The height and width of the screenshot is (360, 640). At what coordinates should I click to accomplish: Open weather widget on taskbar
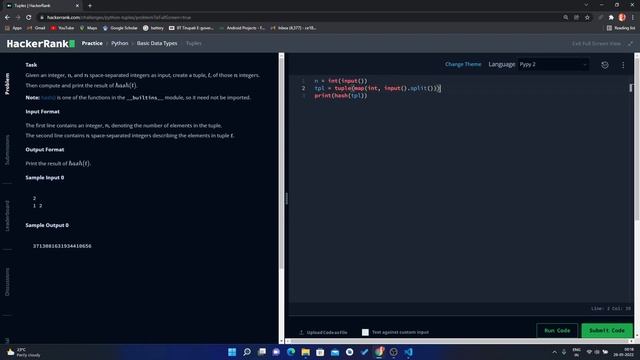[x=24, y=352]
